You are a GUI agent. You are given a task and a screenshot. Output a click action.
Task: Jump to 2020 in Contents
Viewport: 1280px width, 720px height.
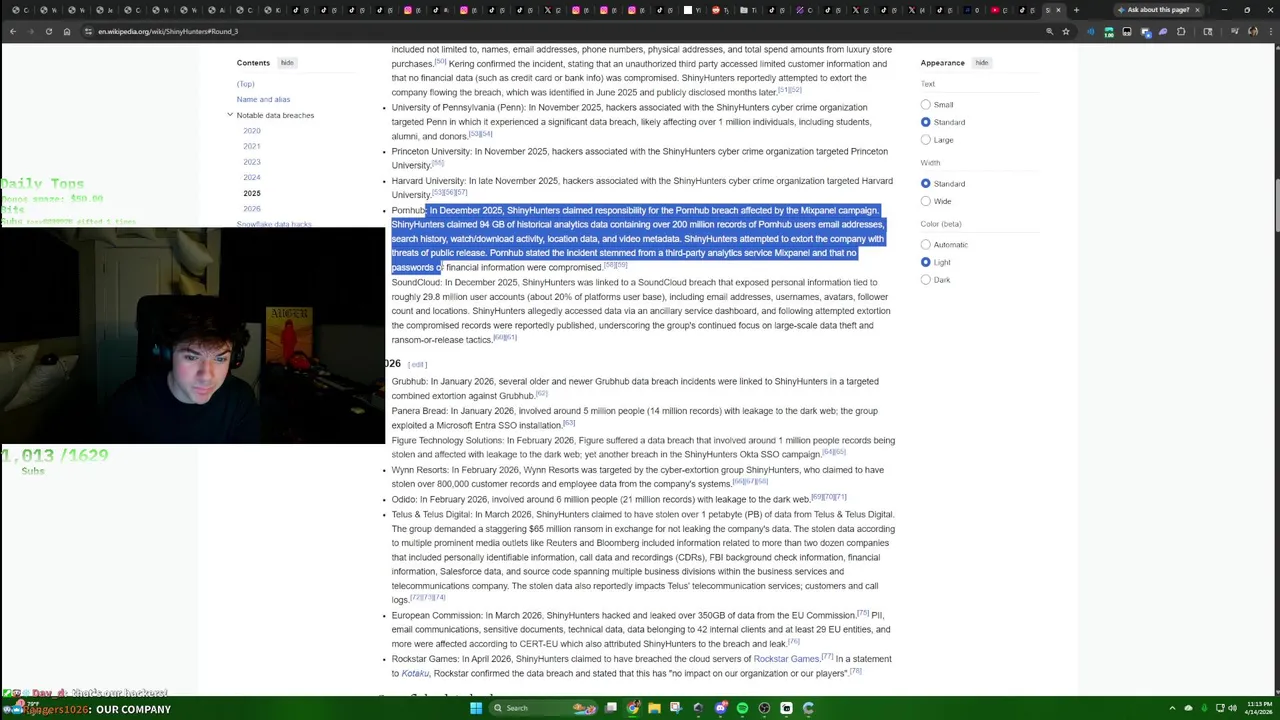pos(252,131)
